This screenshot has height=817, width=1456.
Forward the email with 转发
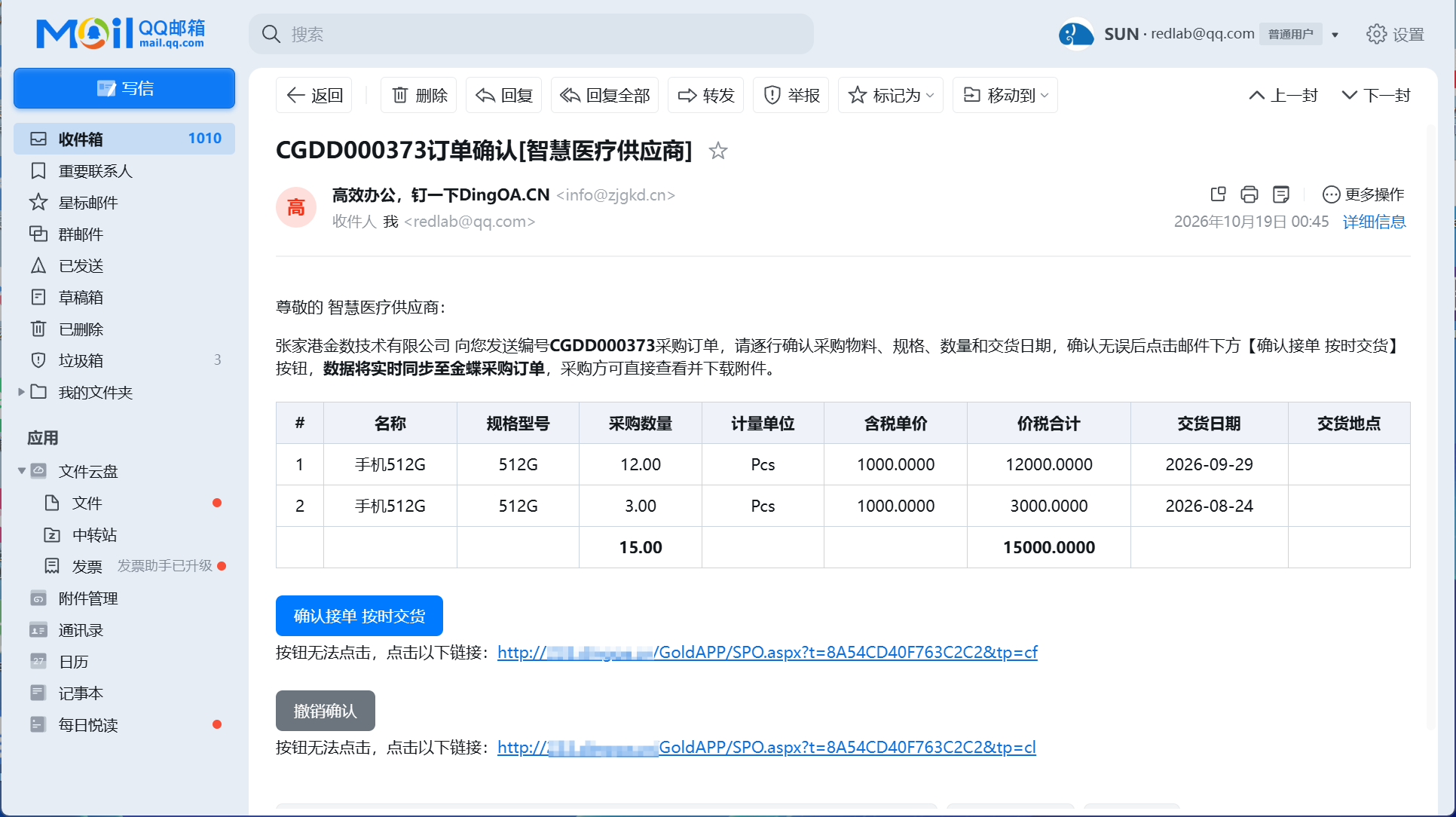click(706, 95)
